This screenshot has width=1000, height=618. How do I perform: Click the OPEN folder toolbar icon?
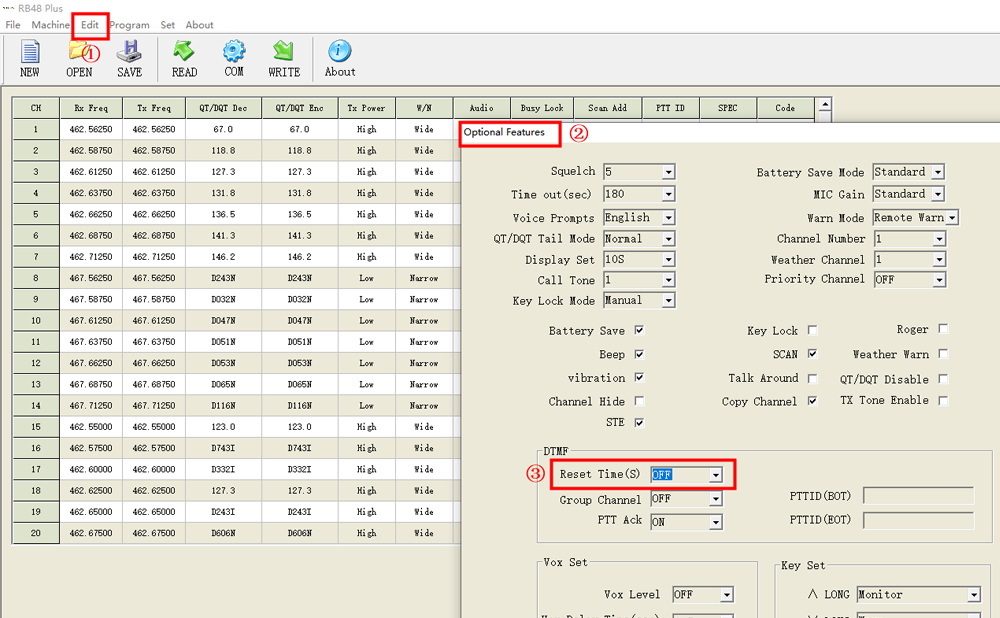click(79, 52)
